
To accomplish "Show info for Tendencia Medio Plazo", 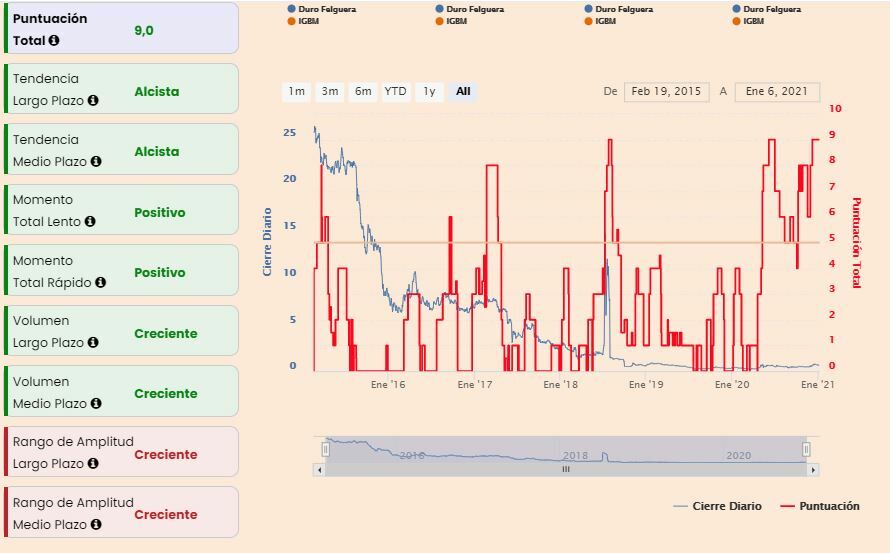I will [96, 161].
